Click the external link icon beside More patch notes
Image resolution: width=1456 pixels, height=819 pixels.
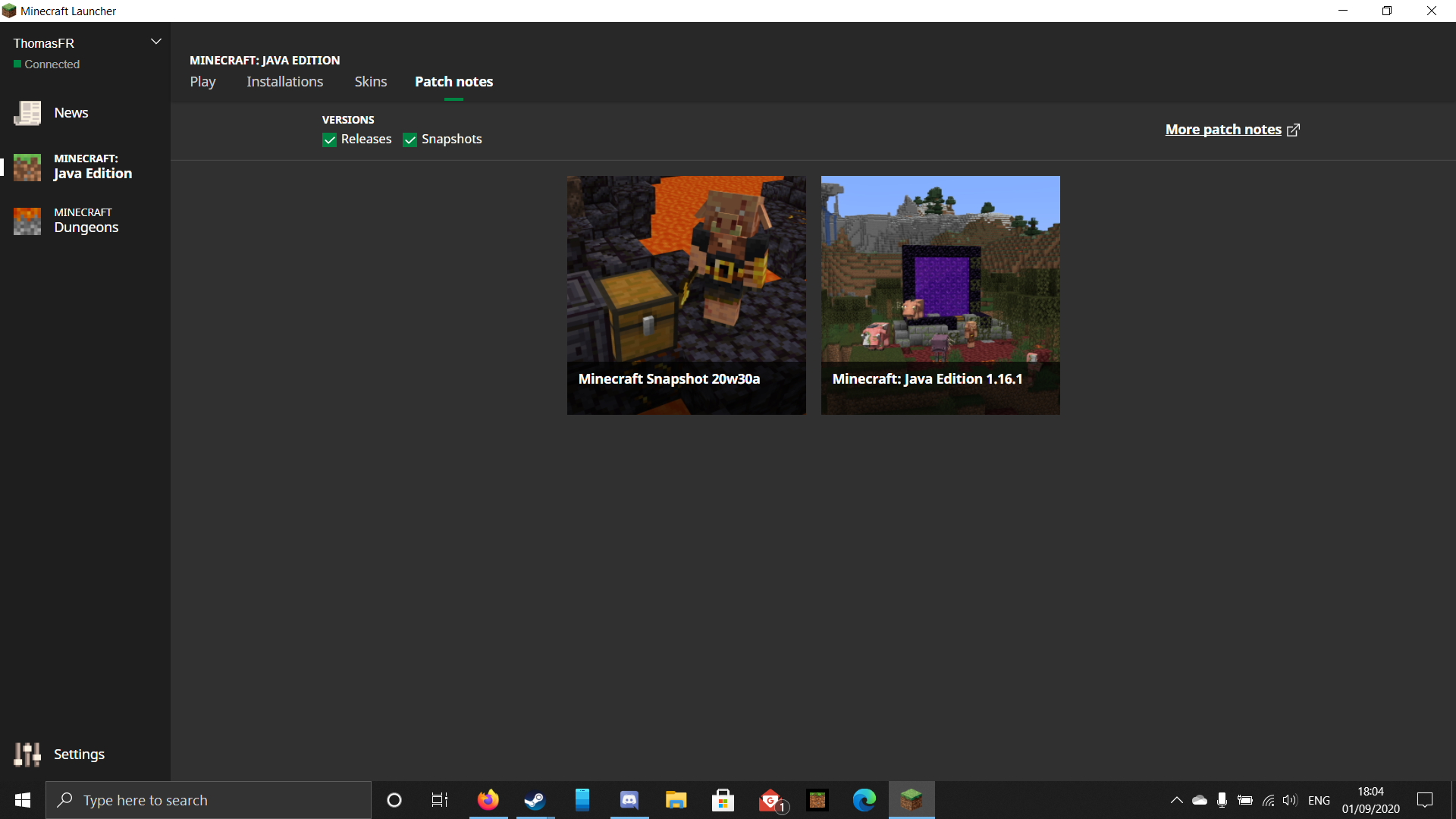[1294, 130]
